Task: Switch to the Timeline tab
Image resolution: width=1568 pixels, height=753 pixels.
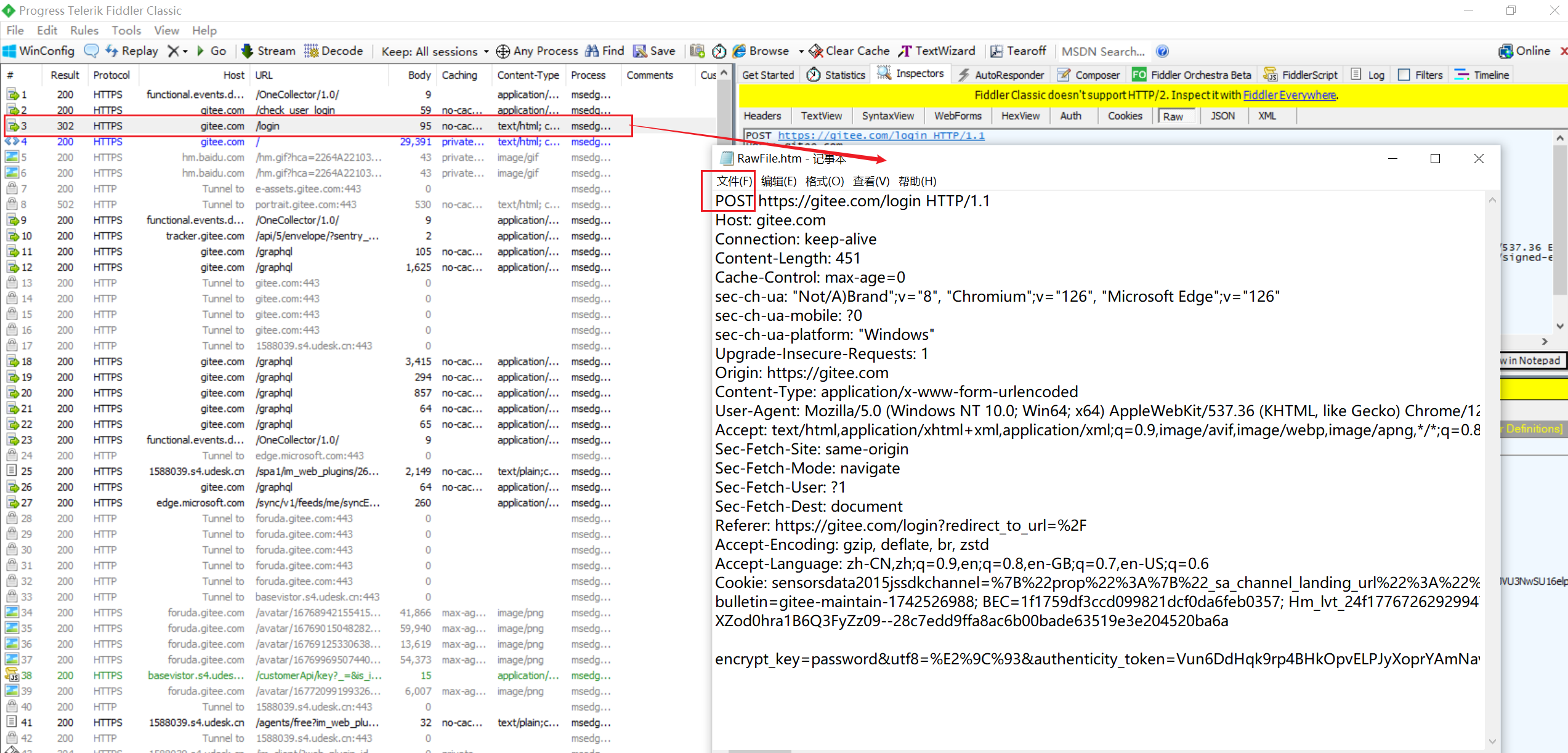Action: (x=1482, y=75)
